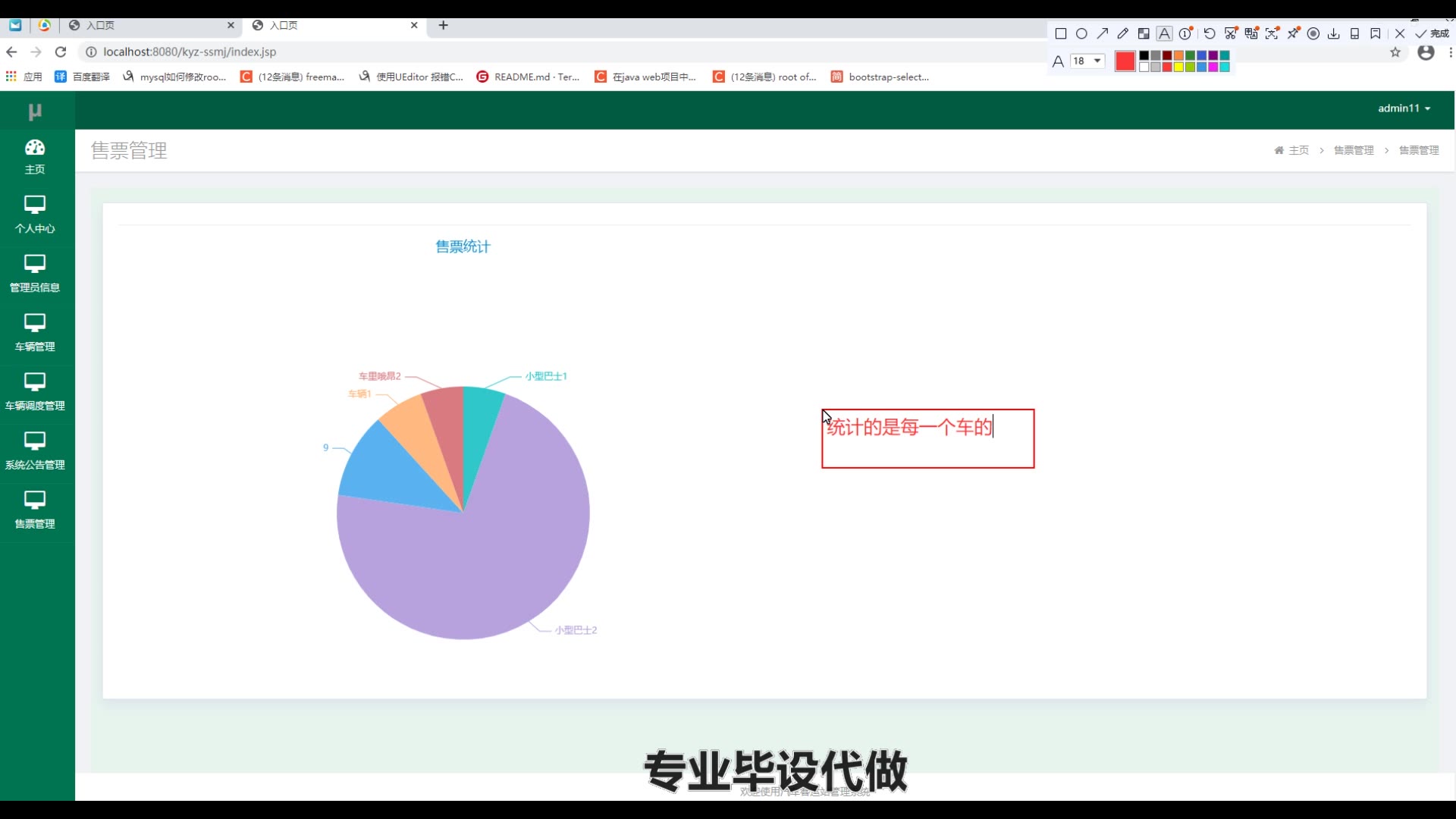Pick the yellow color swatch

pyautogui.click(x=1178, y=67)
